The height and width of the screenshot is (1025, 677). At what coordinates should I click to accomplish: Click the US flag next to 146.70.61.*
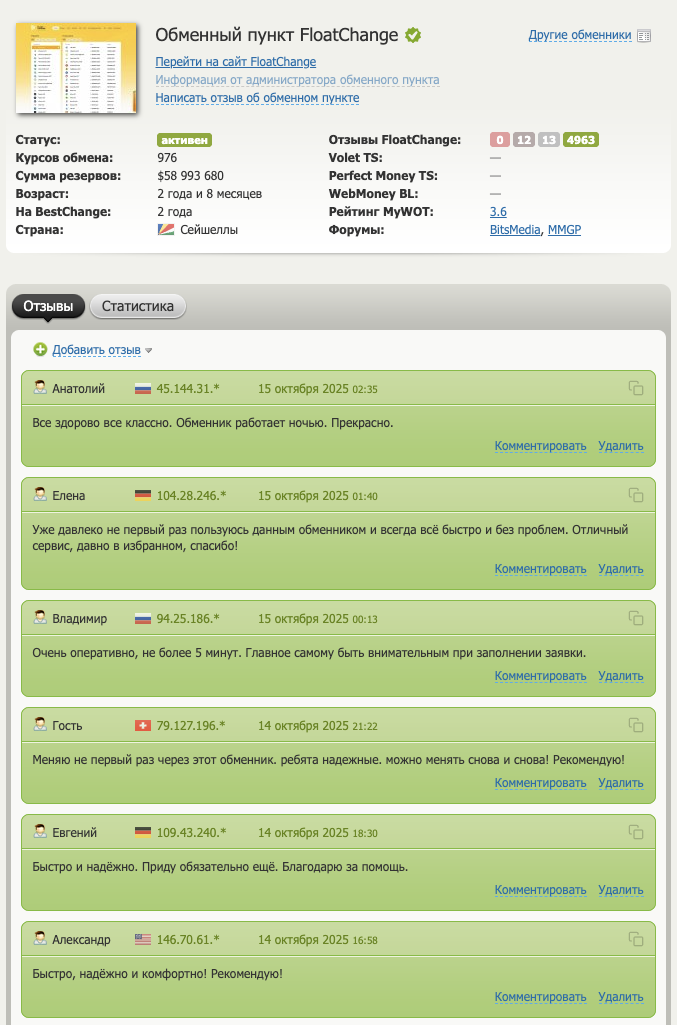tap(142, 940)
